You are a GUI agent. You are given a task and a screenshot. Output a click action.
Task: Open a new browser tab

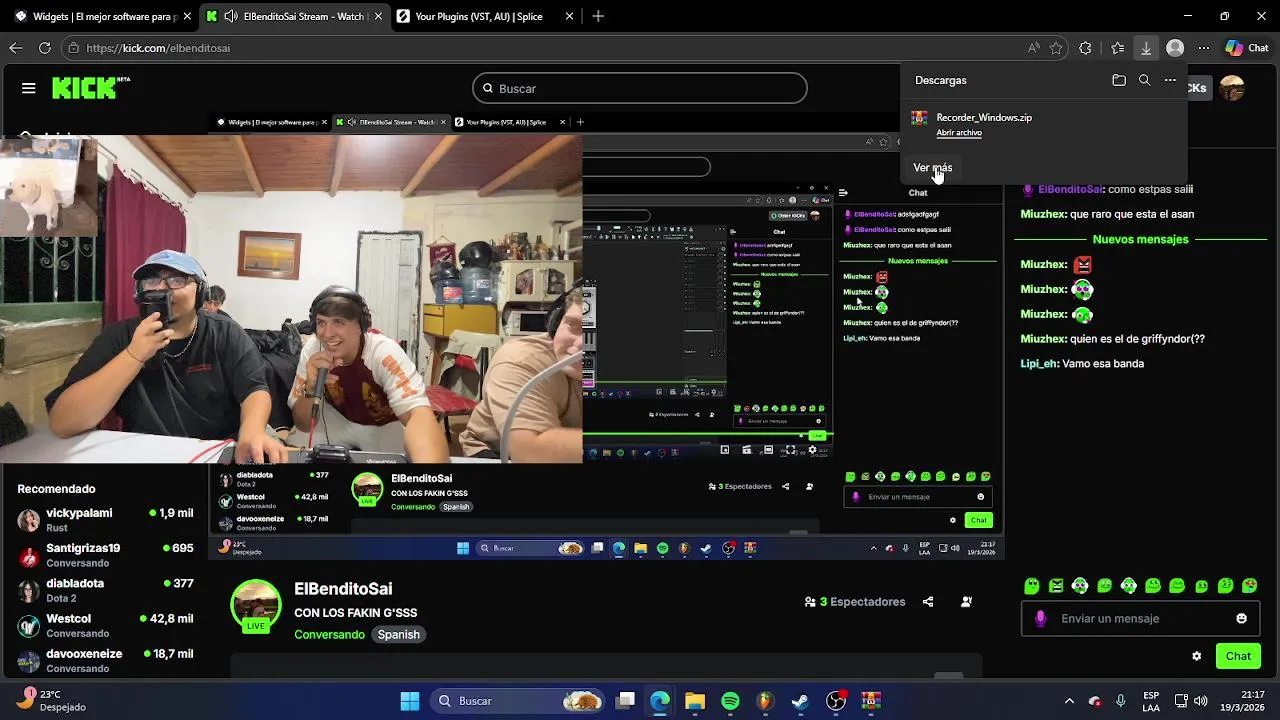598,16
